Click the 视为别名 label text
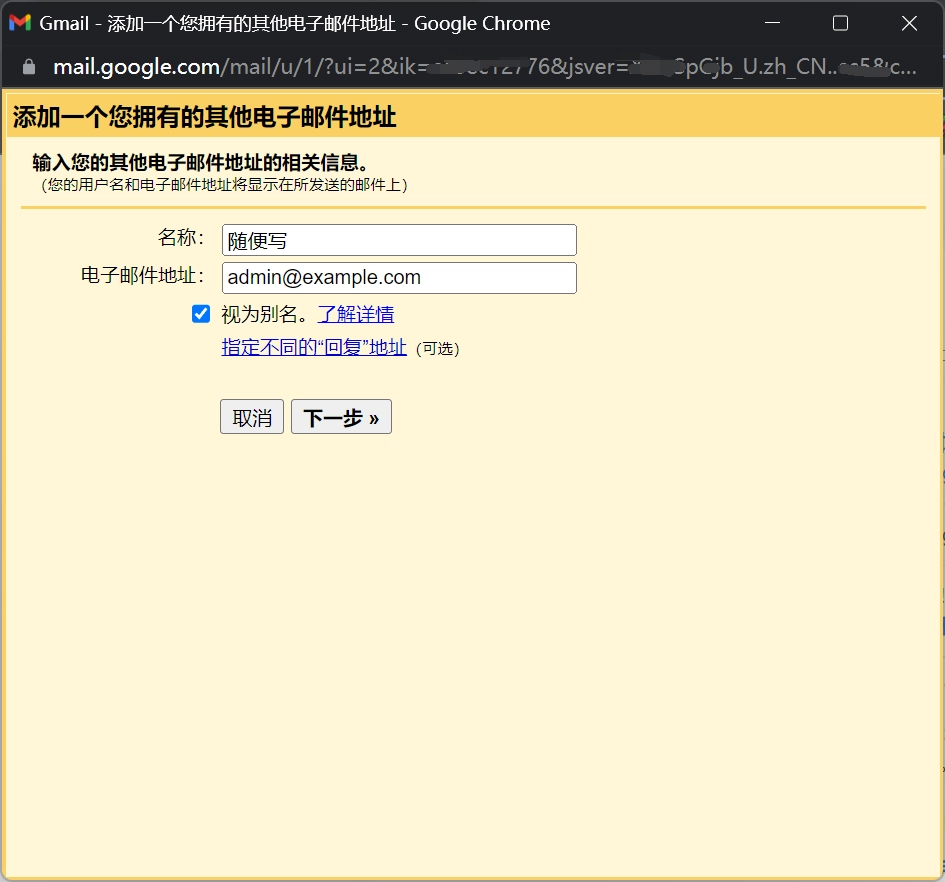This screenshot has width=945, height=882. [x=266, y=314]
